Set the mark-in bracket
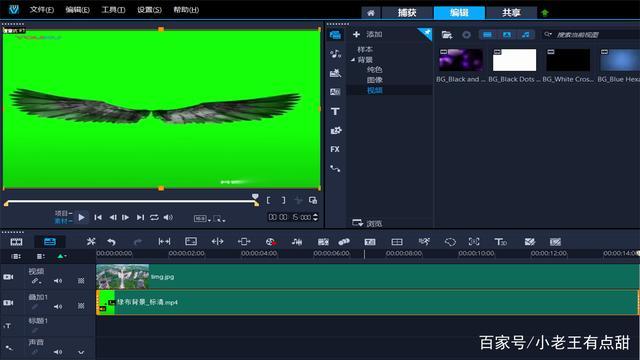This screenshot has width=640, height=360. pyautogui.click(x=268, y=200)
